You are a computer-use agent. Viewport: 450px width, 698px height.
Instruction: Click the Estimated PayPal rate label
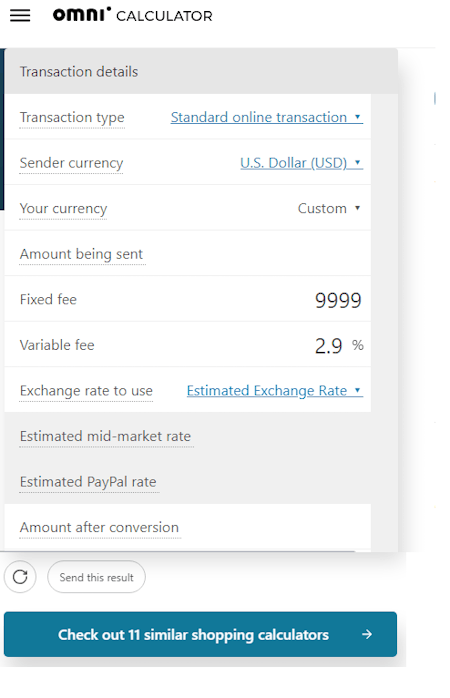[x=88, y=482]
